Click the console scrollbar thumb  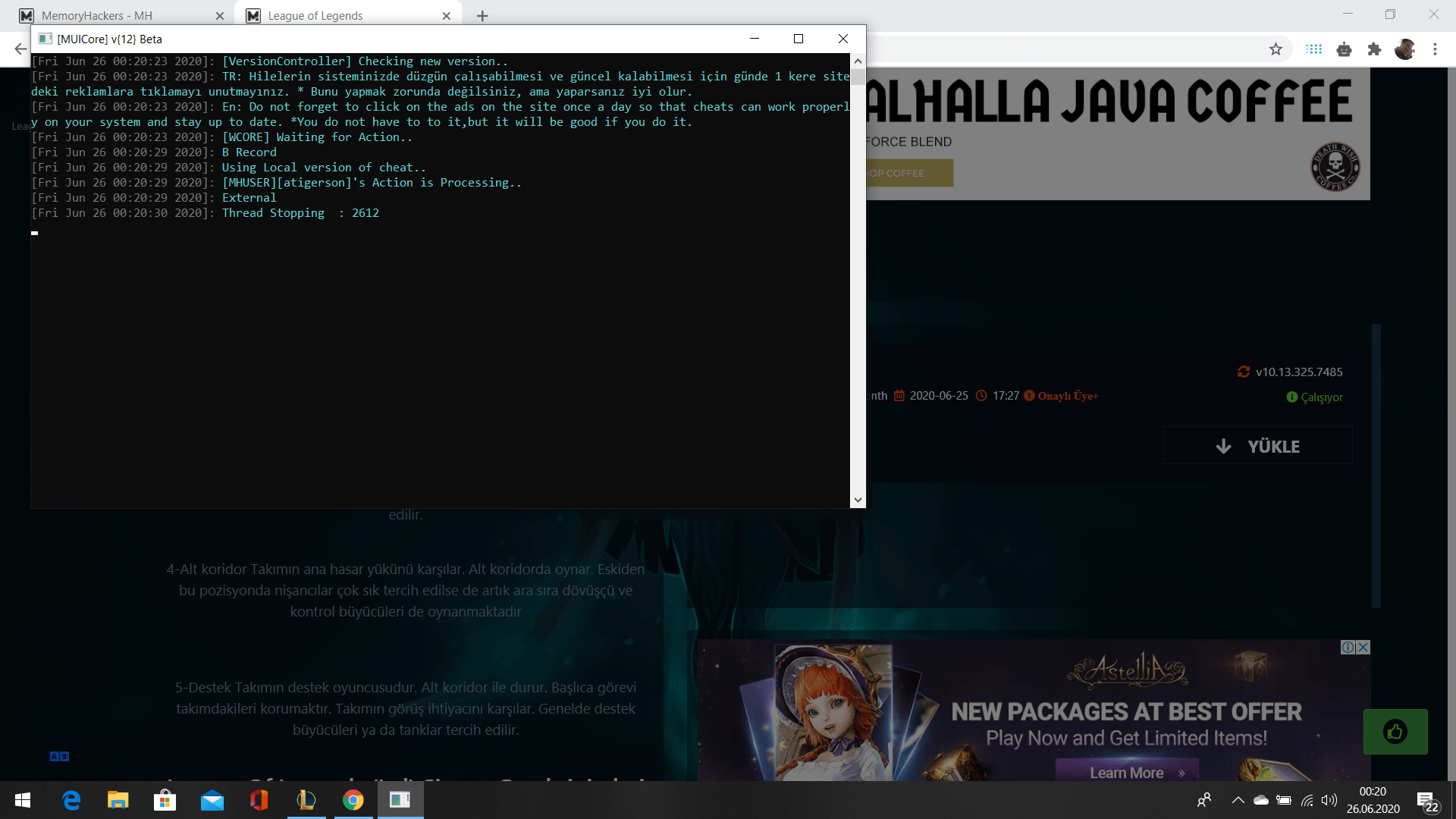tap(858, 77)
